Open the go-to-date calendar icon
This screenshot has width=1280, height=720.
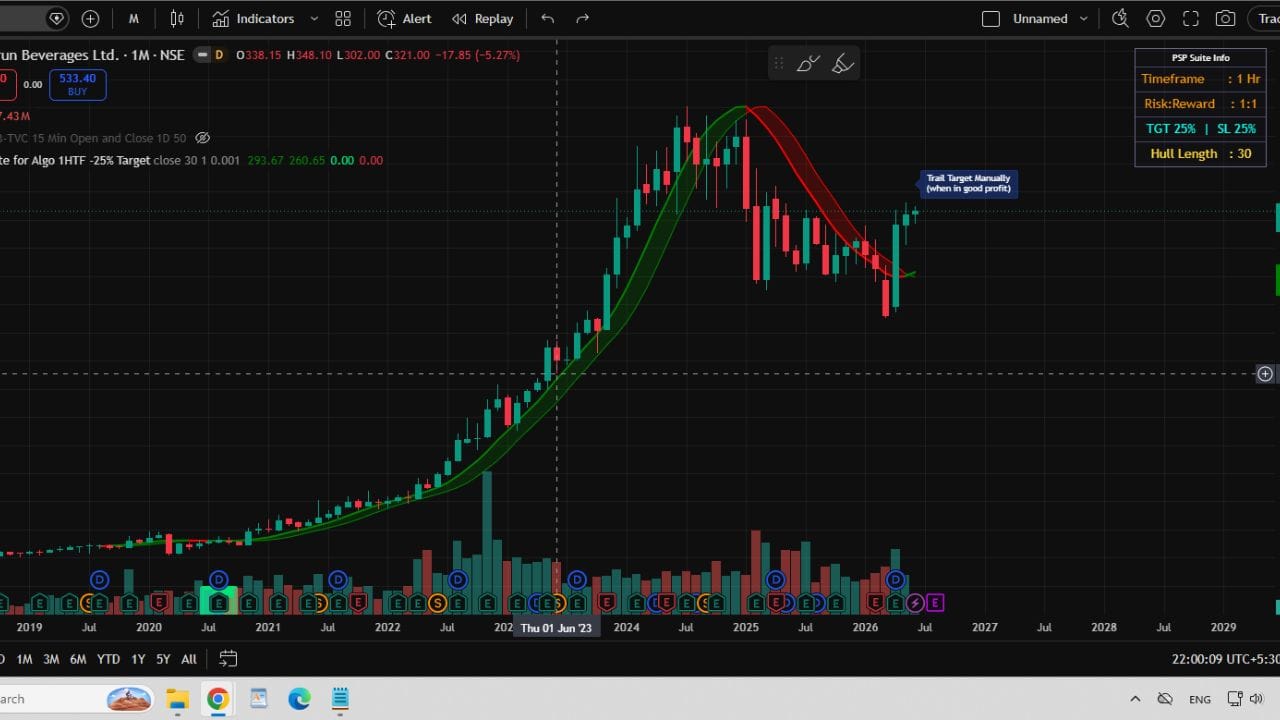pos(228,659)
